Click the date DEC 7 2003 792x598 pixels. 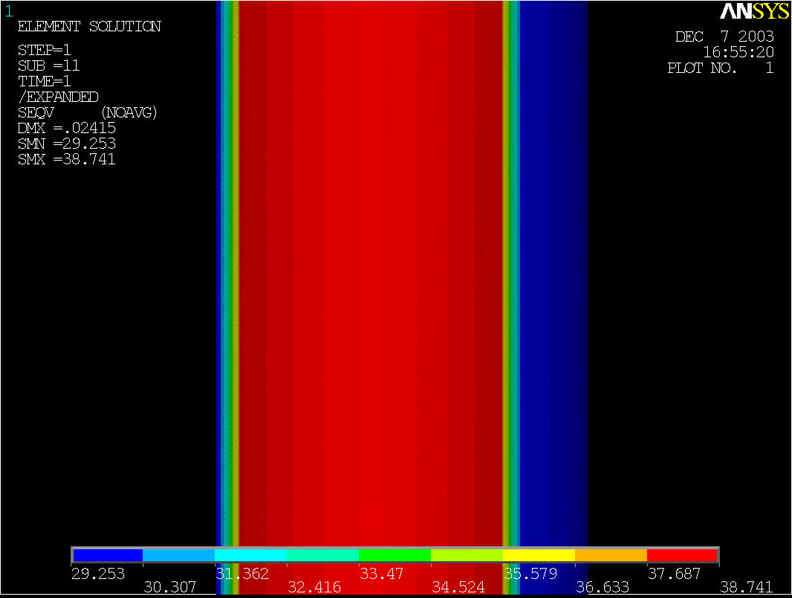point(724,37)
